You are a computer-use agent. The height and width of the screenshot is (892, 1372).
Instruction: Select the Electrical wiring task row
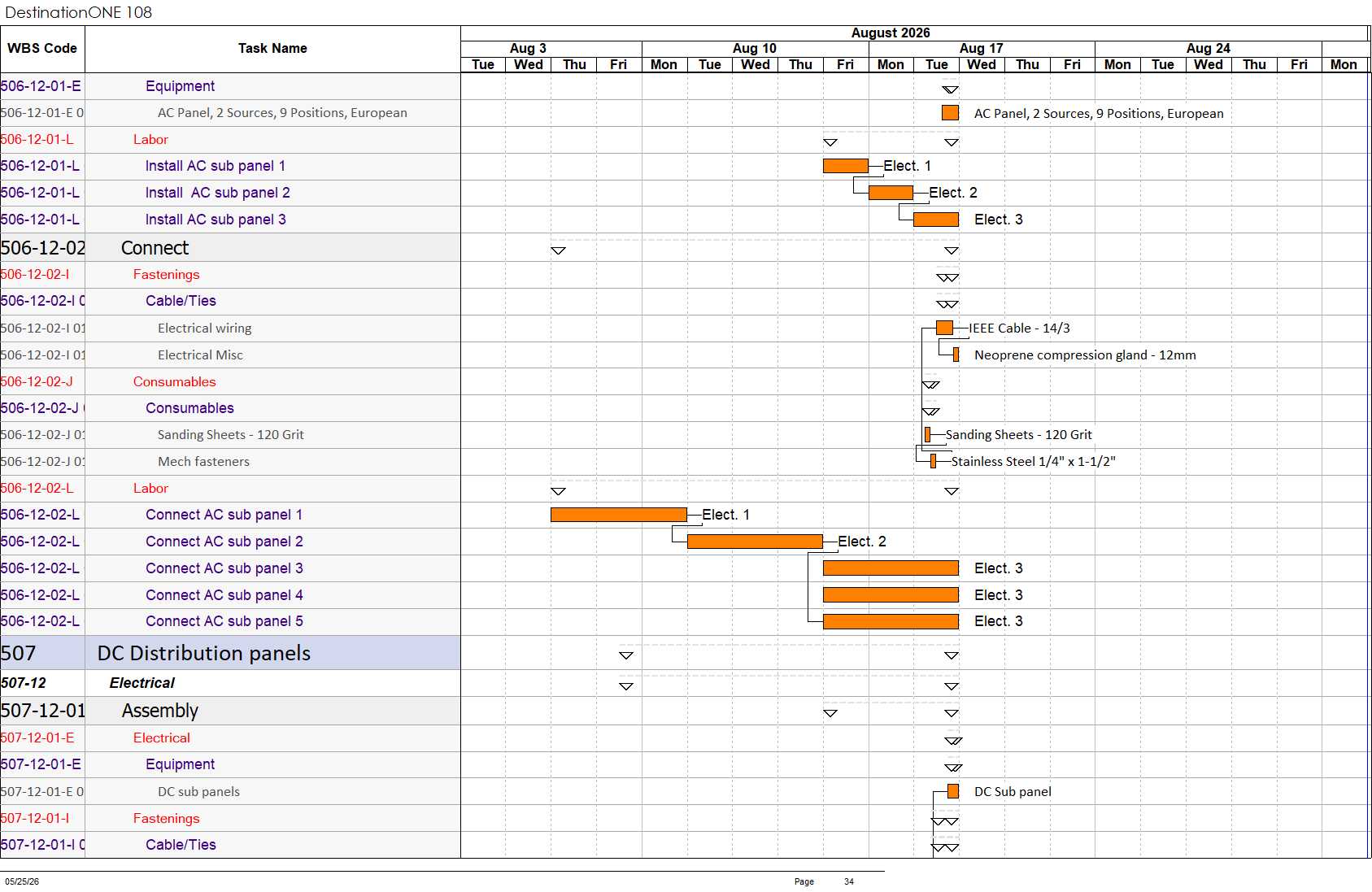point(230,329)
